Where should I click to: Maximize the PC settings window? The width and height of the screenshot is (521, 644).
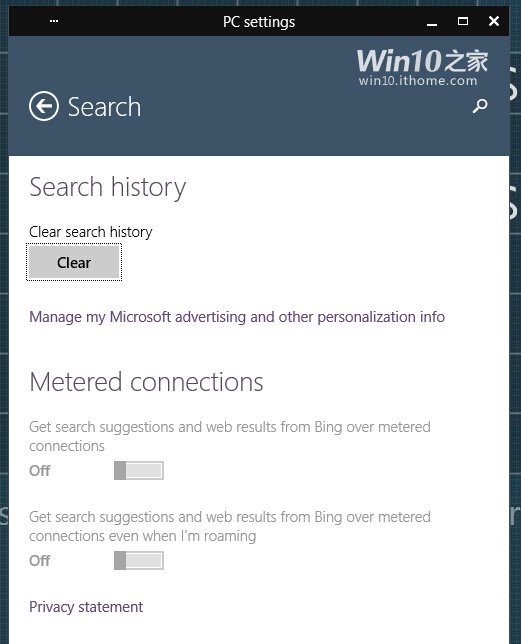pos(463,21)
